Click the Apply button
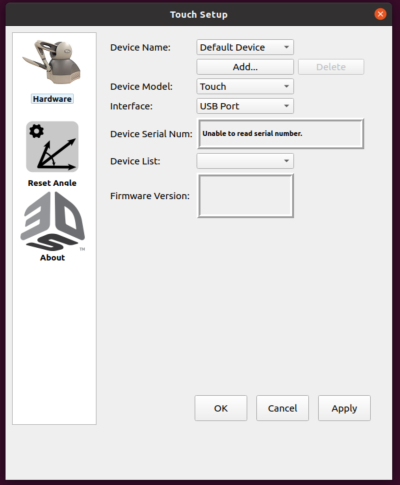Viewport: 400px width, 485px height. click(344, 408)
